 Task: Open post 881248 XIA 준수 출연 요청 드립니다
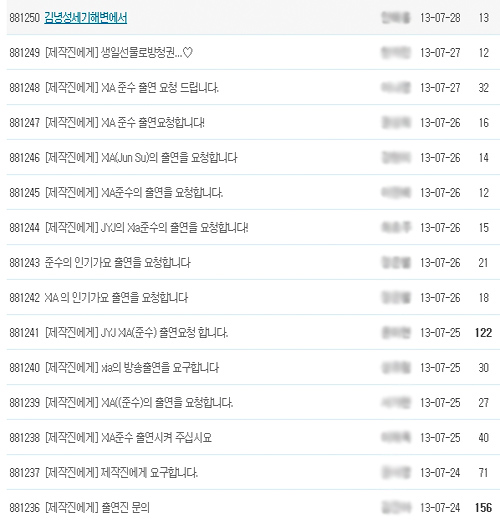coord(132,88)
